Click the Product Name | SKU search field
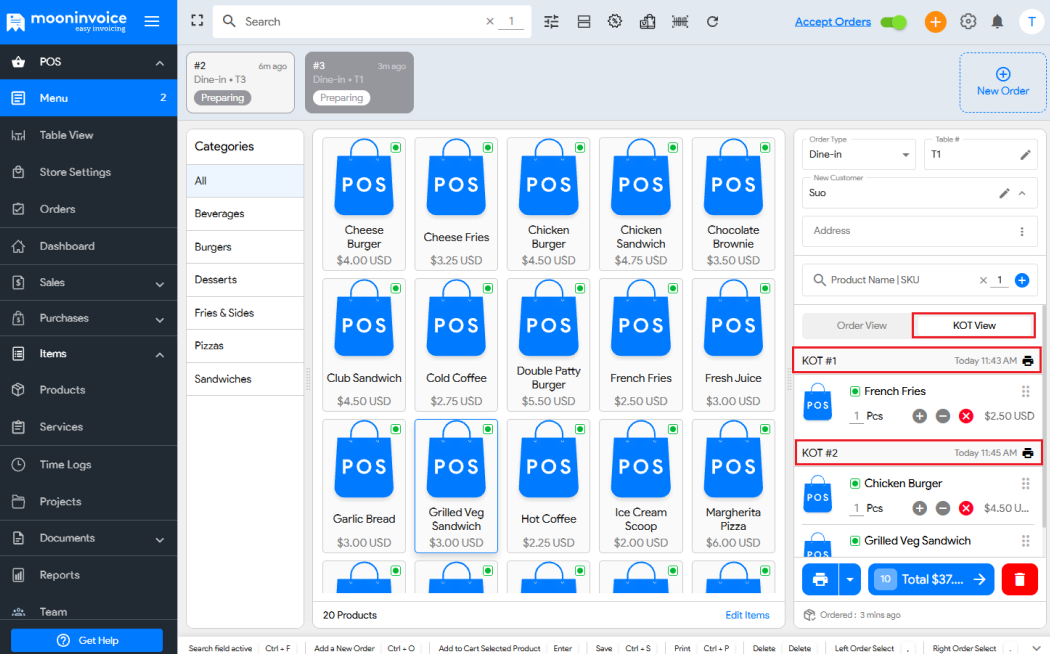 click(895, 280)
